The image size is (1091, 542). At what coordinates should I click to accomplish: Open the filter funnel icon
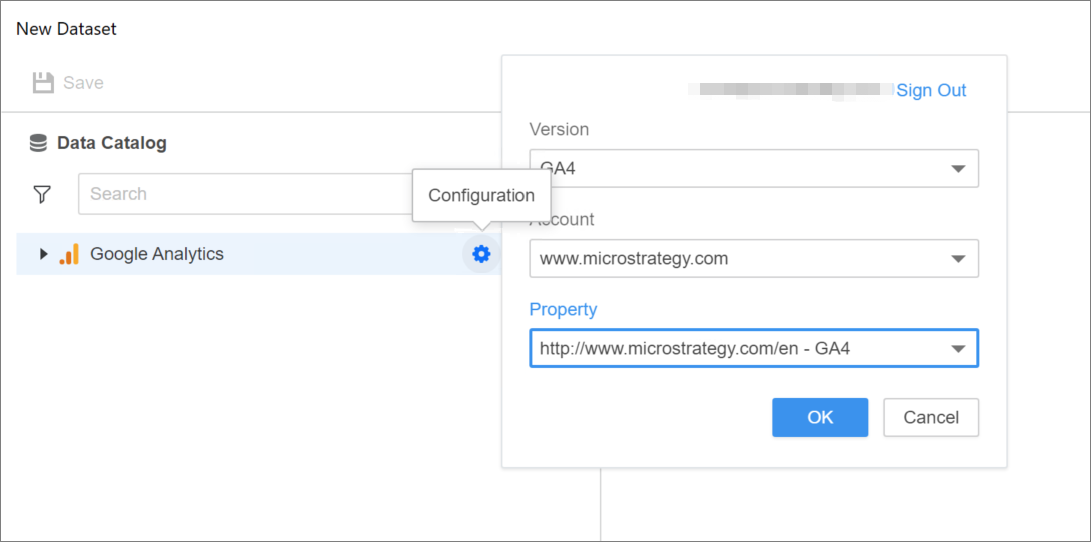click(42, 194)
